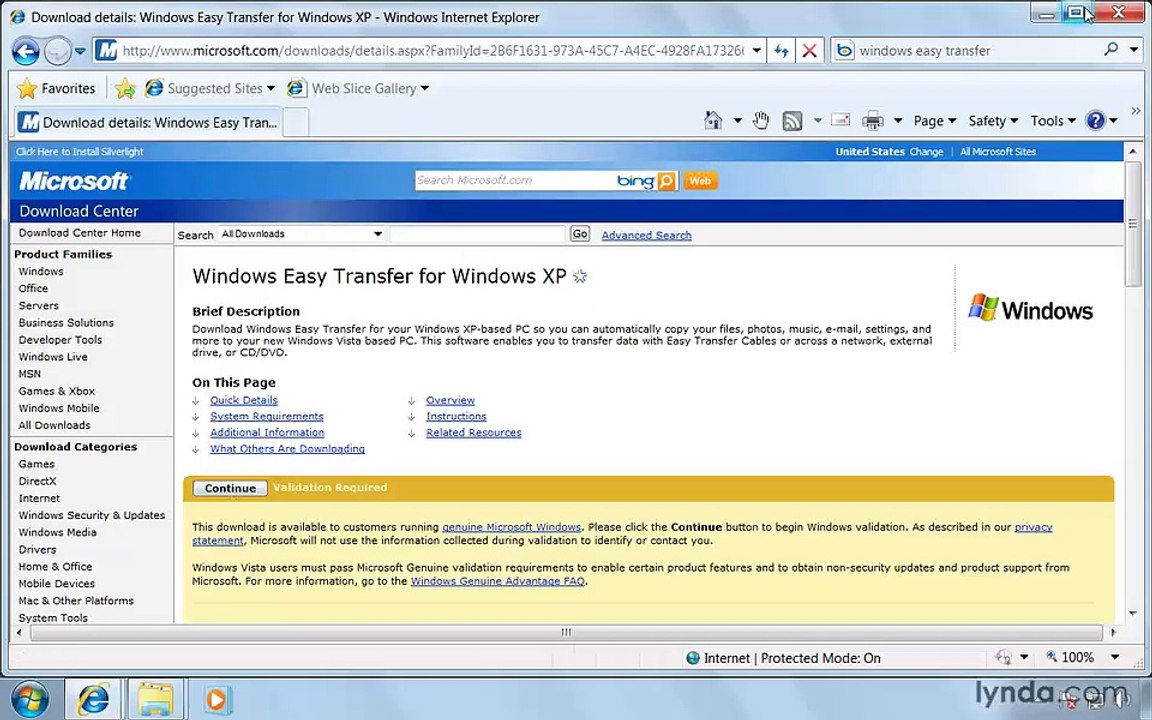1152x720 pixels.
Task: Click the Print icon
Action: coord(872,120)
